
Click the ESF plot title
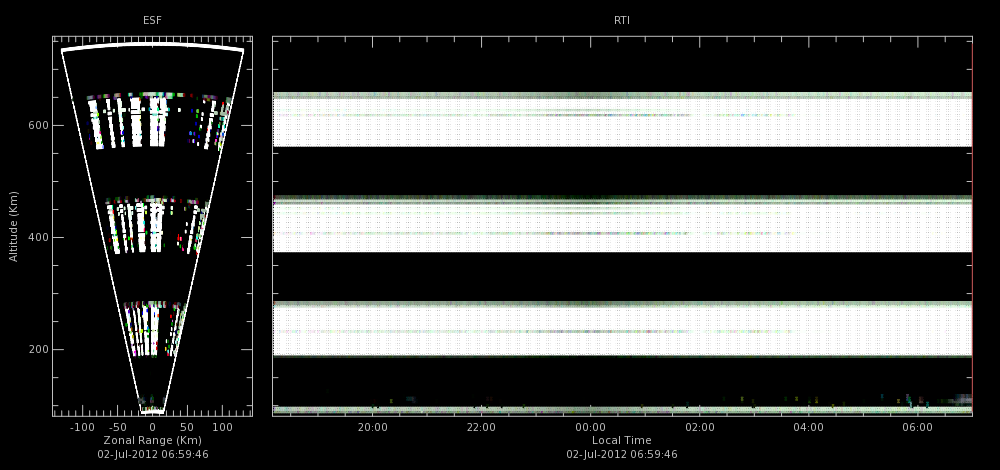tap(152, 20)
